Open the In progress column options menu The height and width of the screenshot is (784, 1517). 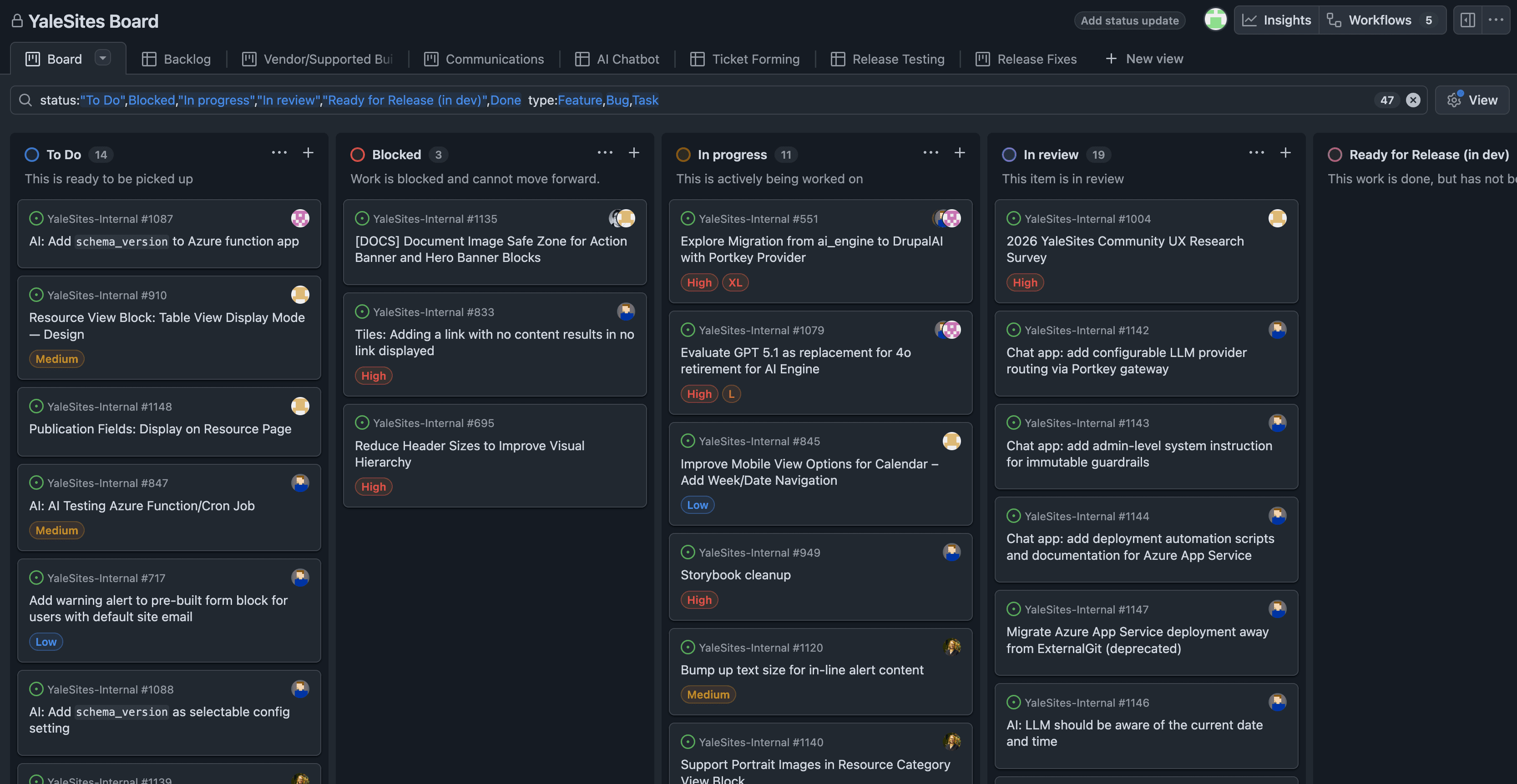[930, 152]
